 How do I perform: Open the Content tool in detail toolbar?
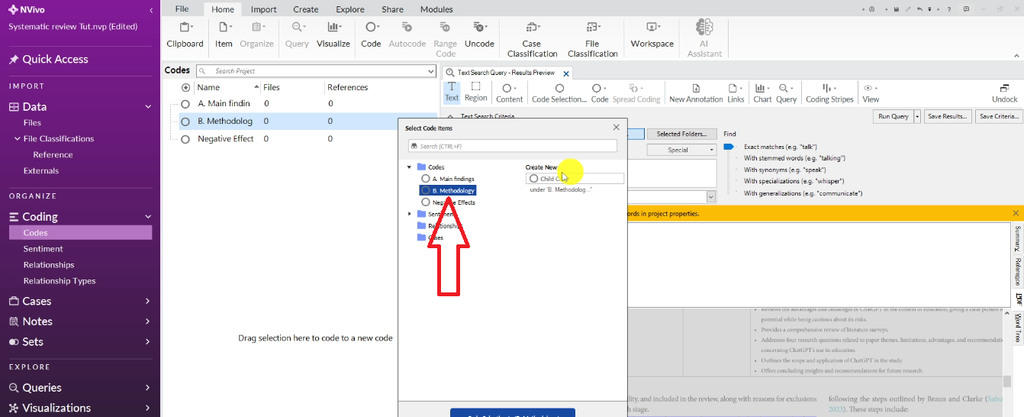(x=509, y=93)
